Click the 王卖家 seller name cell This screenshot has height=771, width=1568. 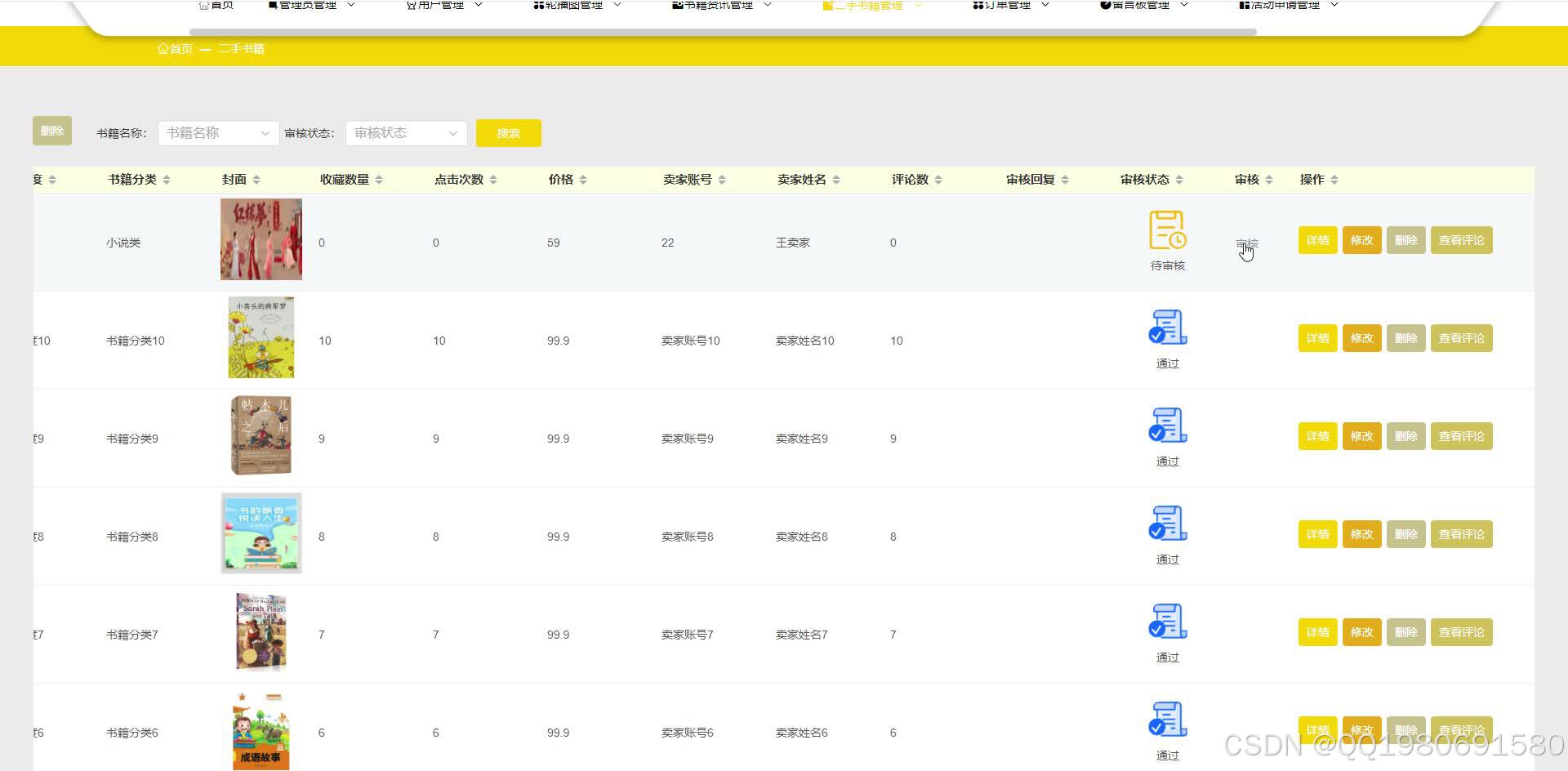(x=793, y=243)
